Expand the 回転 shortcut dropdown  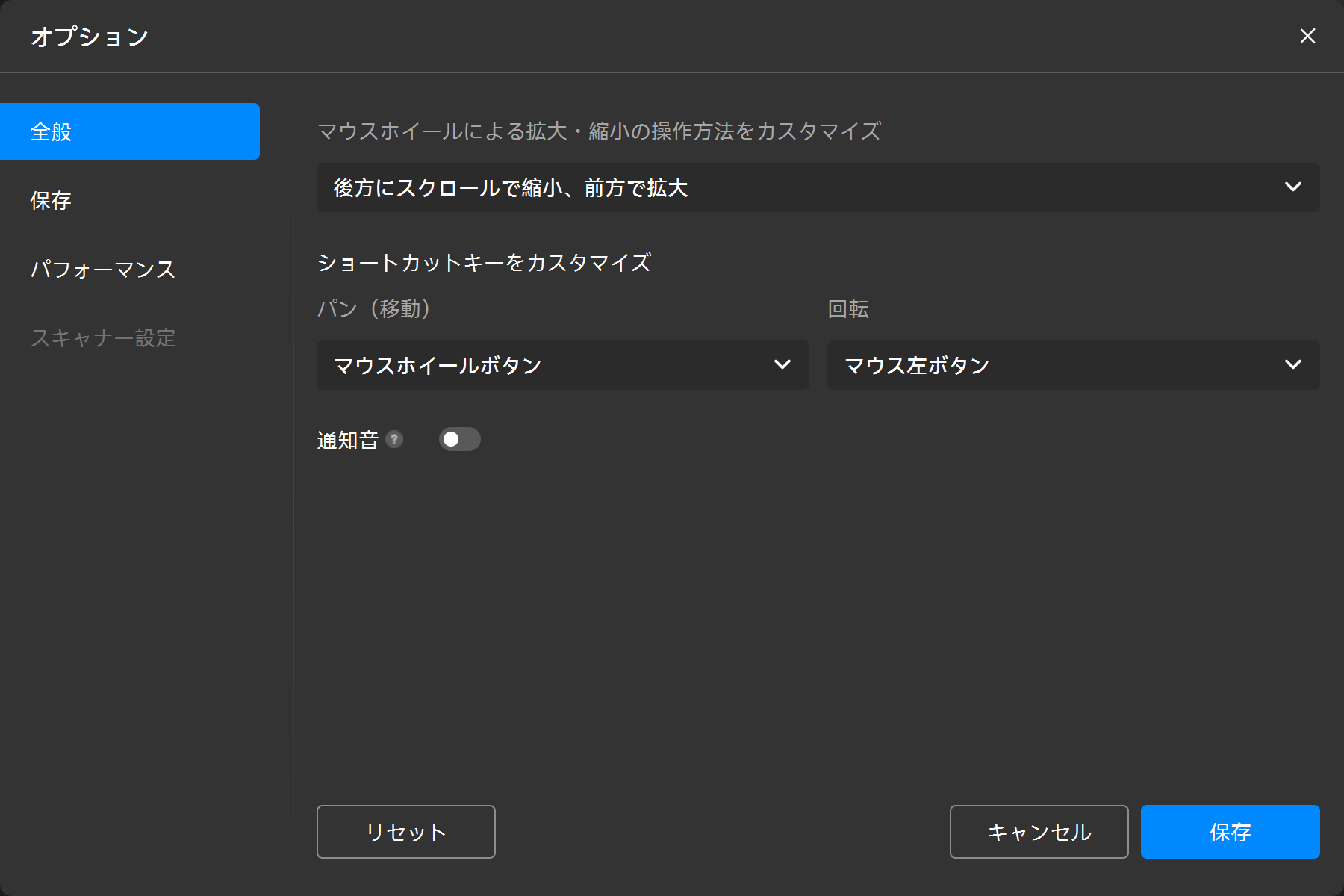click(1073, 365)
